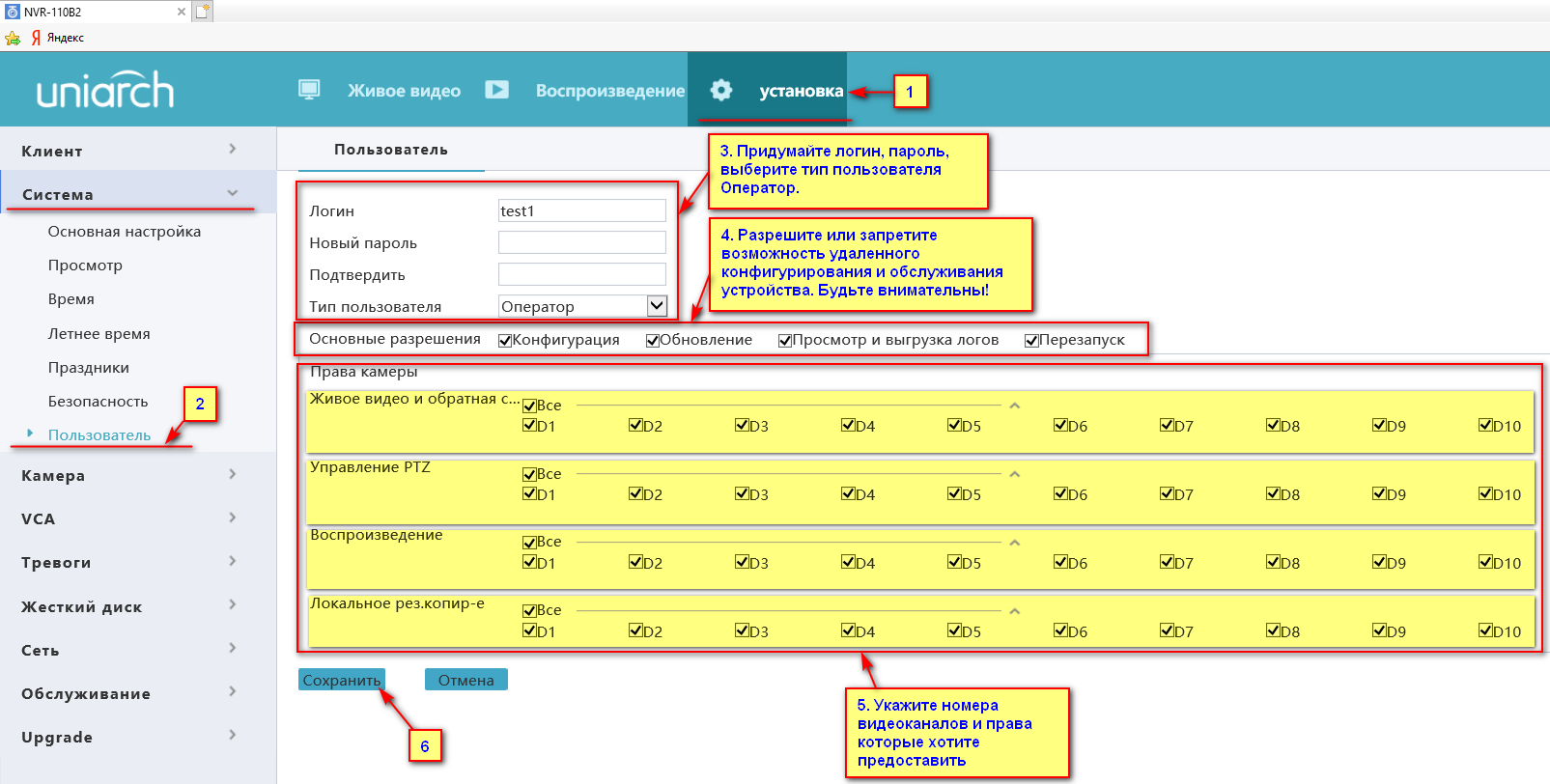This screenshot has height=784, width=1550.
Task: Expand the Обслуживание menu section
Action: click(137, 692)
